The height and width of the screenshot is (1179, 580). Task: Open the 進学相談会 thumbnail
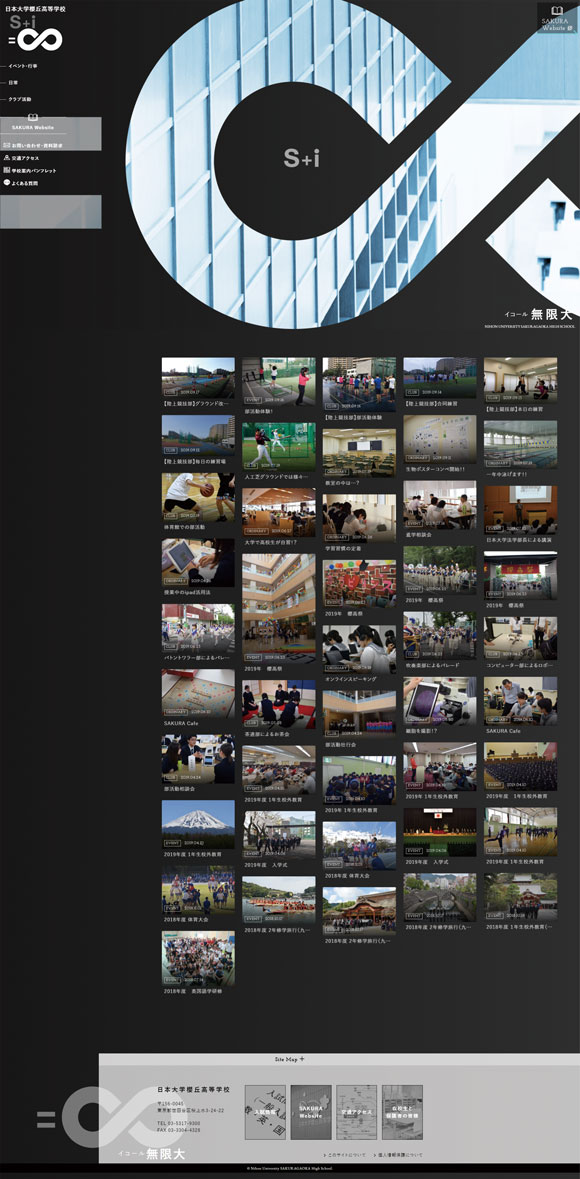(439, 505)
